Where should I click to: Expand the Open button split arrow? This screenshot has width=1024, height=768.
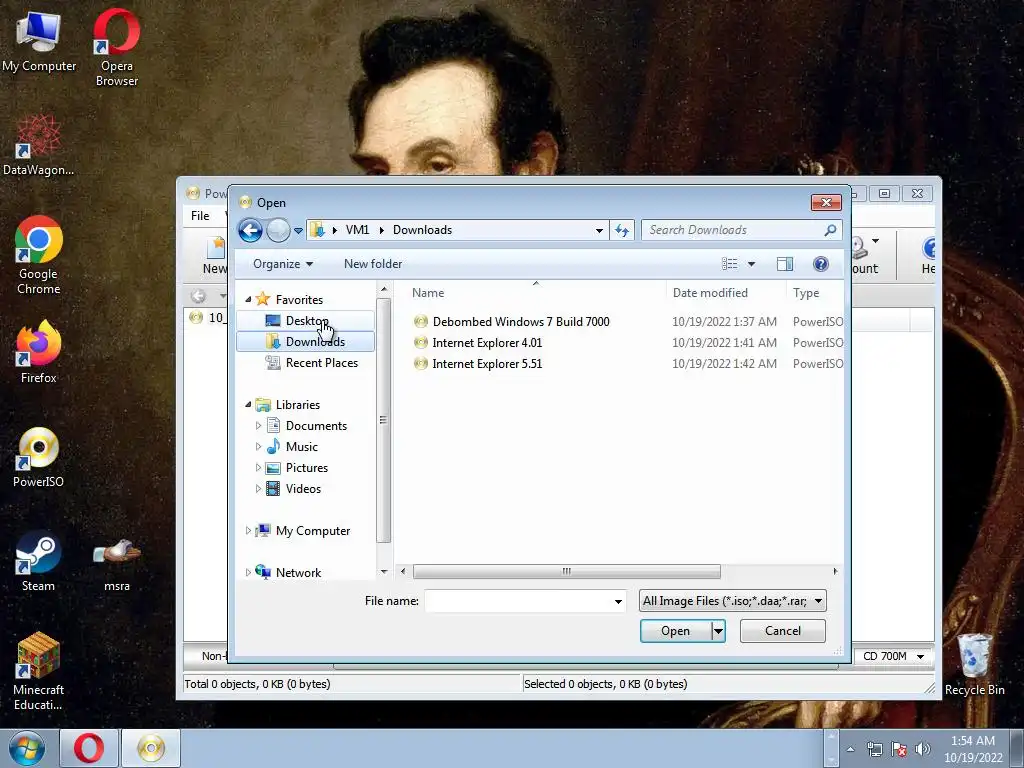[x=718, y=631]
